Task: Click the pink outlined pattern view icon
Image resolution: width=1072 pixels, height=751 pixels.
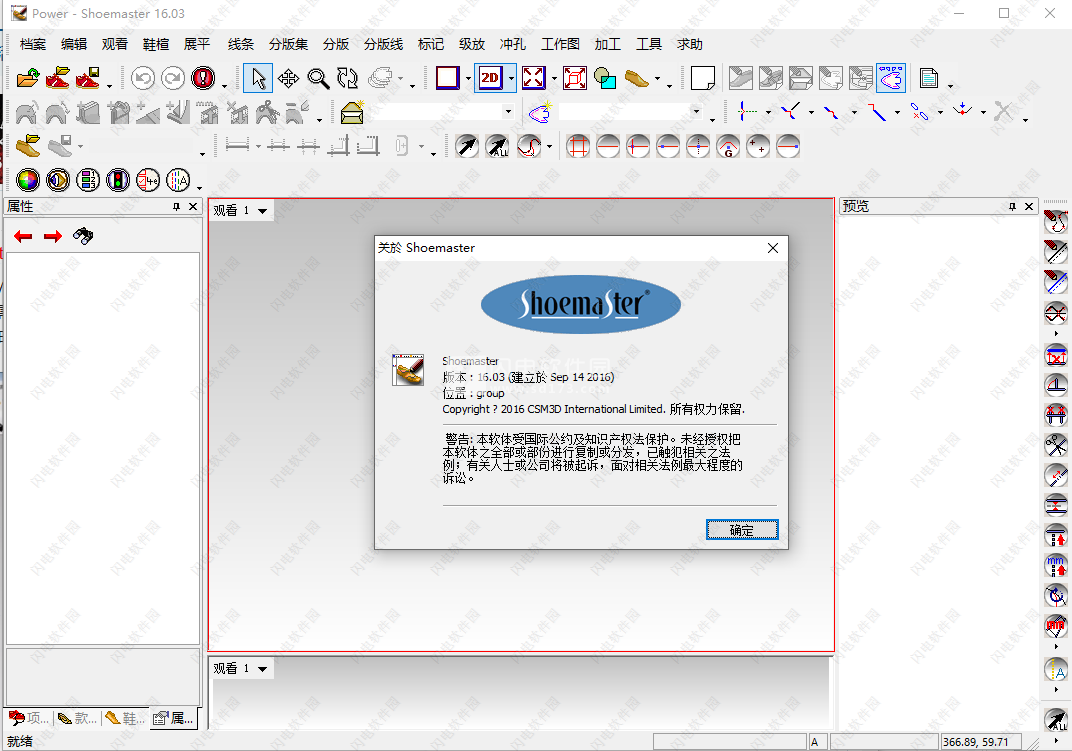Action: point(891,78)
